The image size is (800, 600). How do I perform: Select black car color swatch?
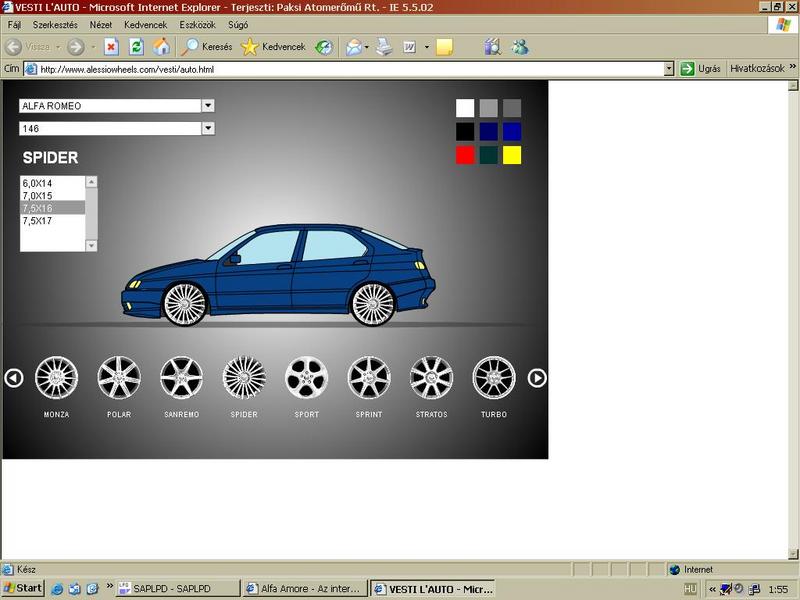465,132
